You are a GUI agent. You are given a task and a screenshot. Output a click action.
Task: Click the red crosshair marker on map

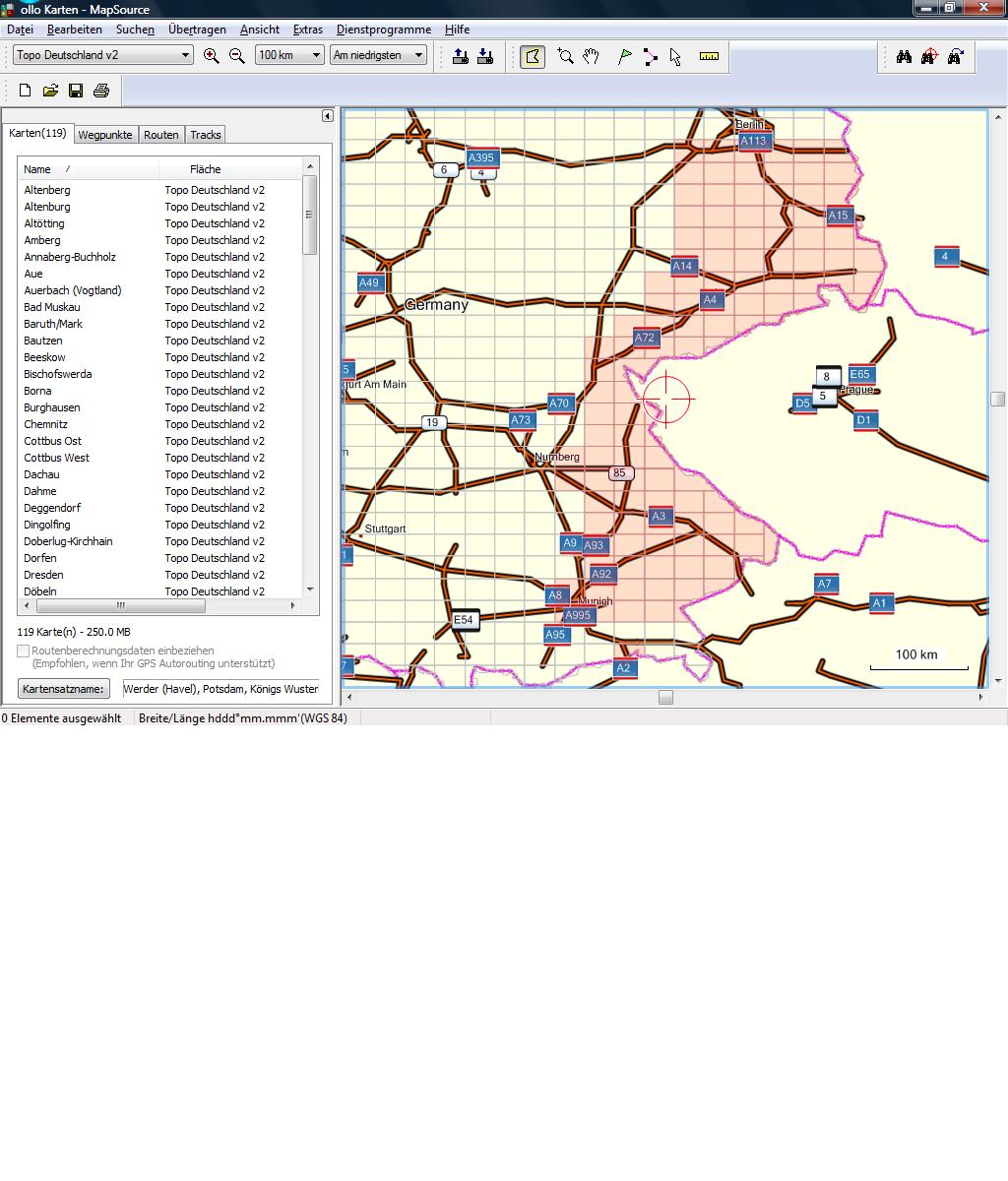coord(667,400)
